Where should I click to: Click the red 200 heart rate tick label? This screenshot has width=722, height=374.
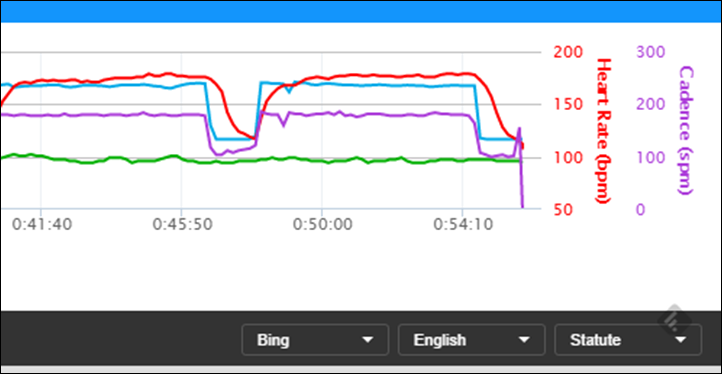[569, 52]
